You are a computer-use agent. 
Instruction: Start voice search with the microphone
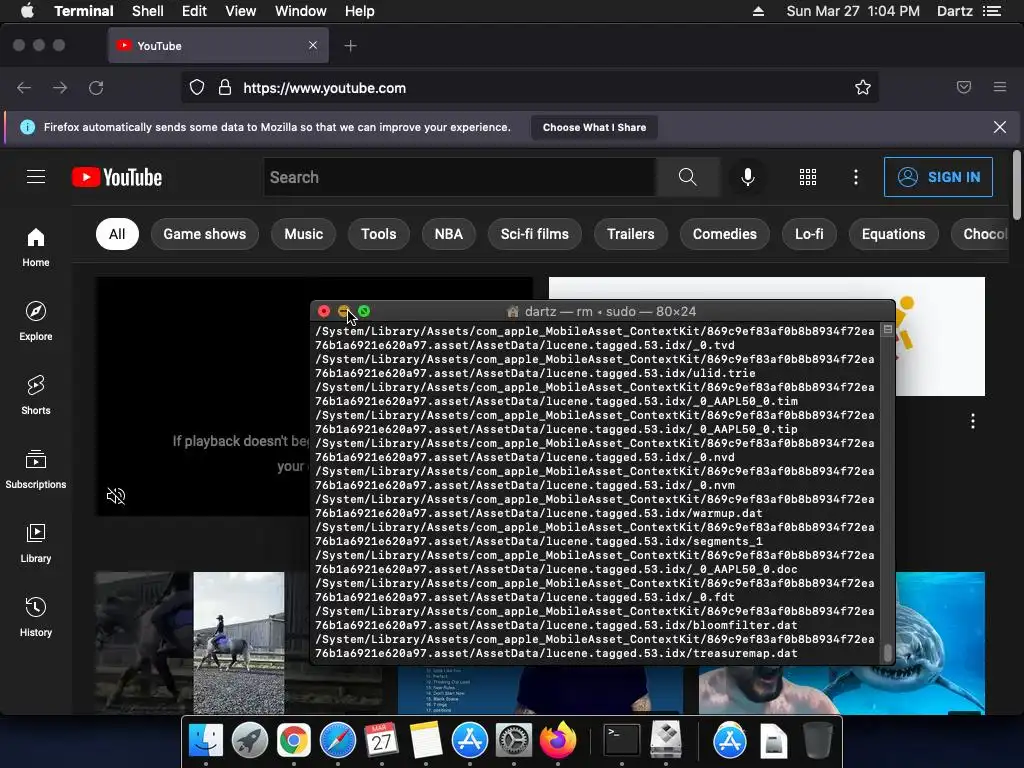[x=748, y=177]
